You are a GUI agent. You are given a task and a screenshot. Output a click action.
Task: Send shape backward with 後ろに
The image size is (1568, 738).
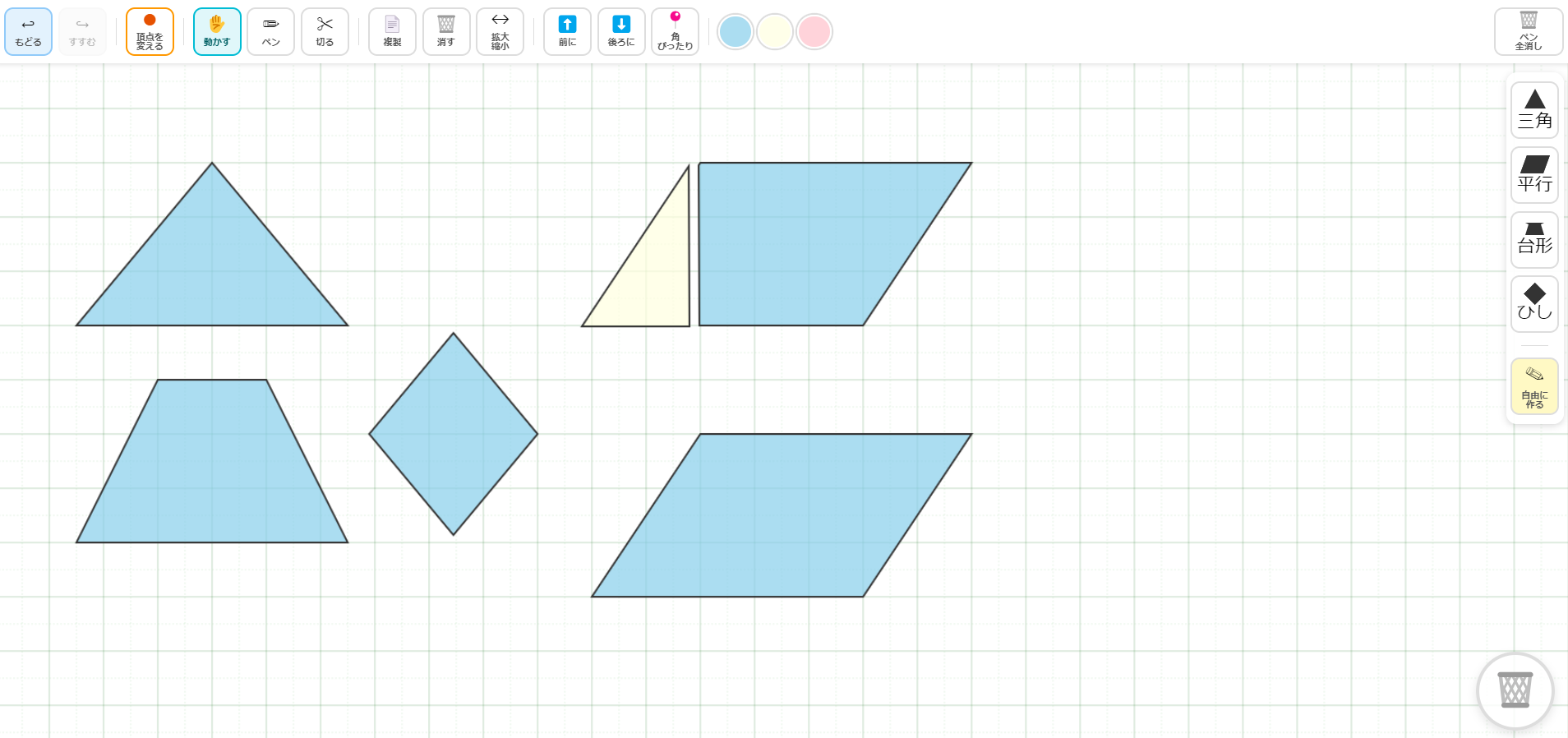[621, 32]
